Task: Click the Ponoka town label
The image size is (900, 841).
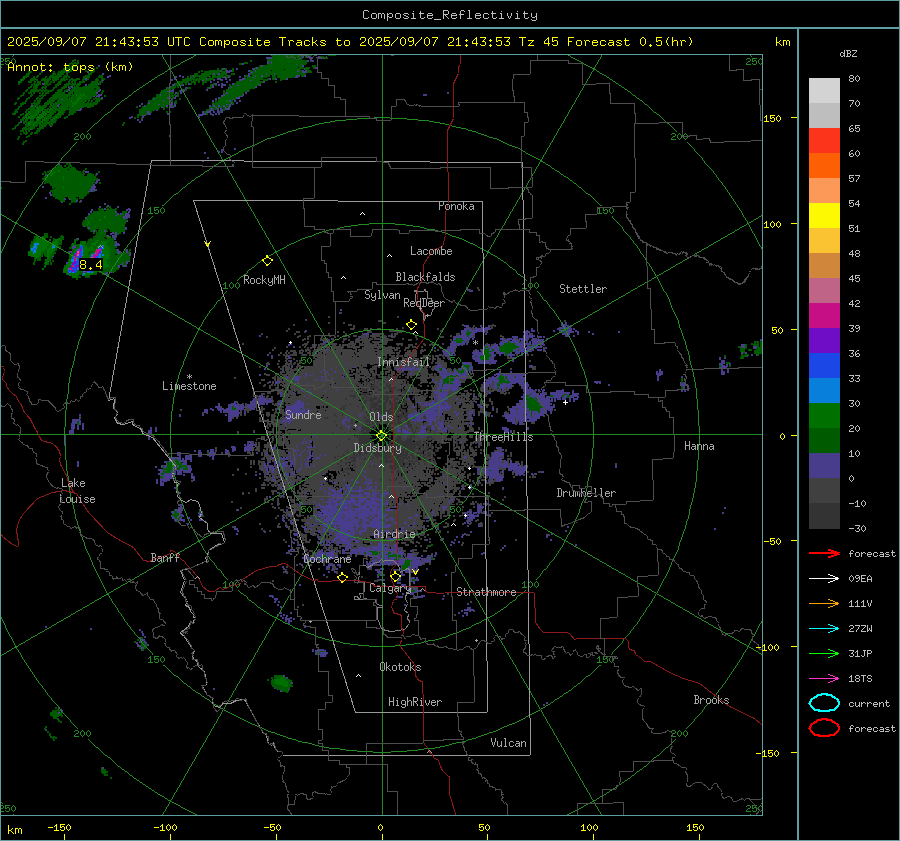Action: coord(456,206)
